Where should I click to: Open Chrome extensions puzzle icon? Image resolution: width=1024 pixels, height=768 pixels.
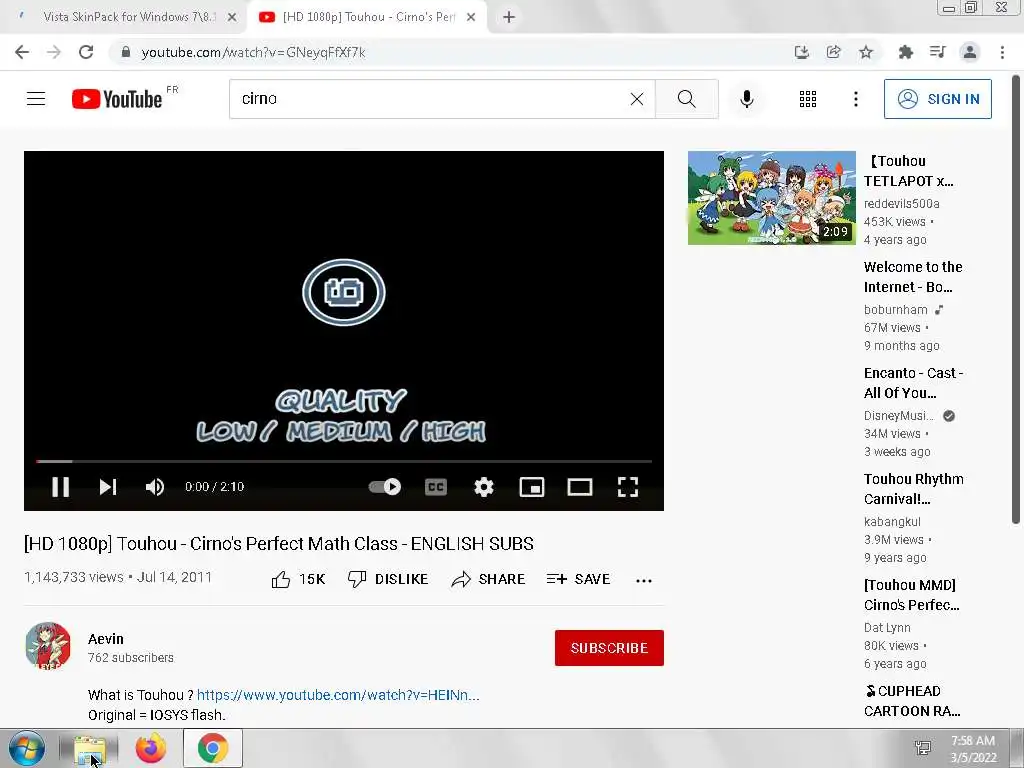(906, 52)
